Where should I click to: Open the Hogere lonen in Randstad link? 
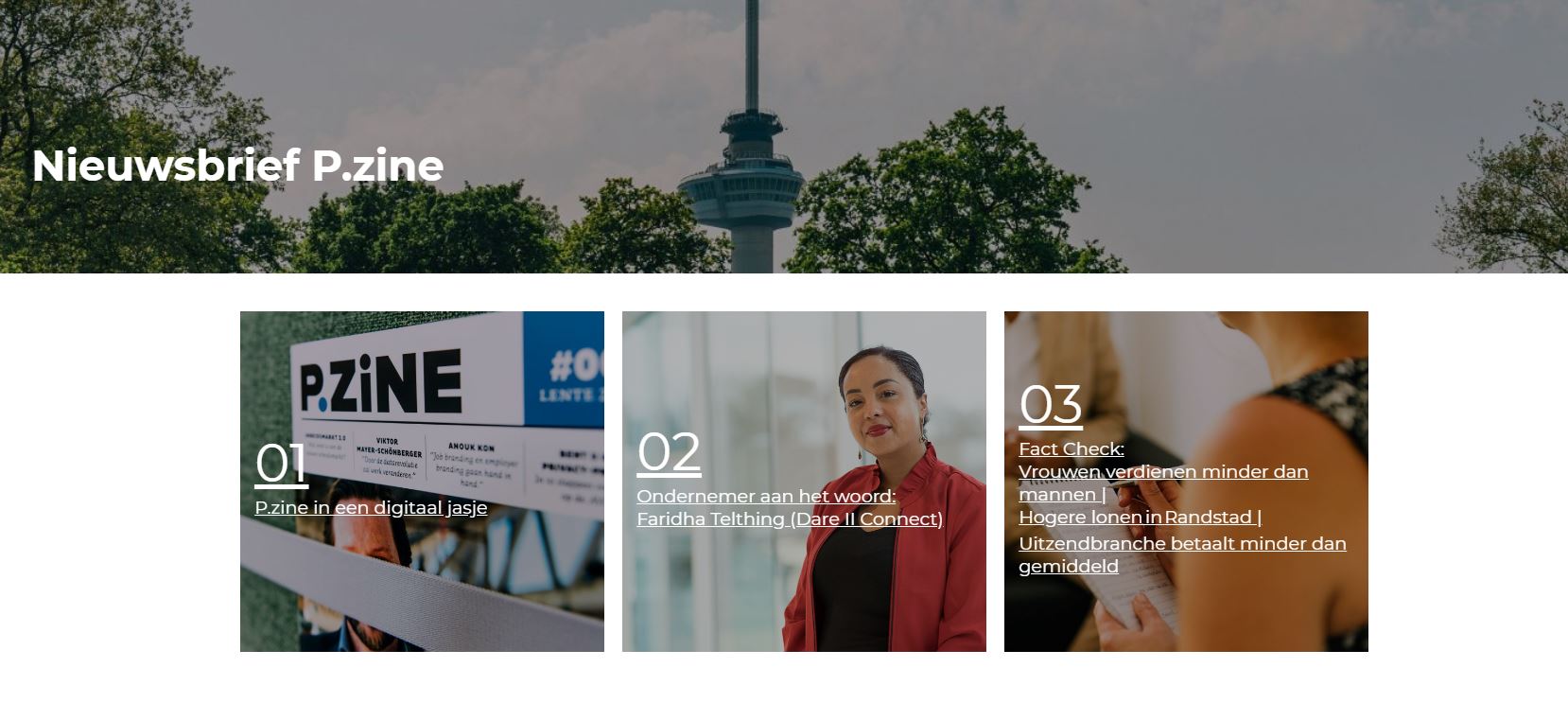(x=1140, y=517)
